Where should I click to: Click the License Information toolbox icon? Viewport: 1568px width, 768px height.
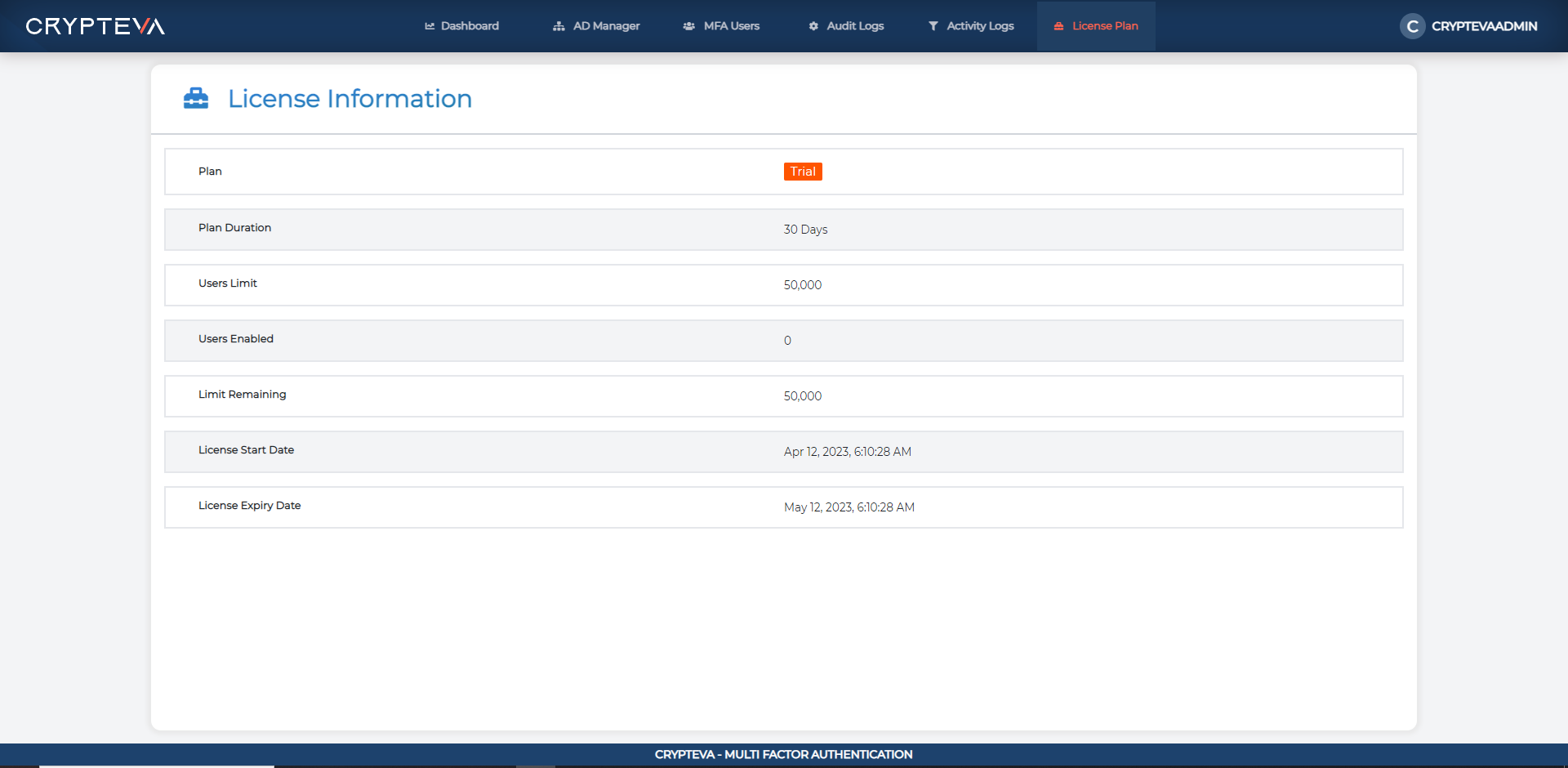pos(196,98)
